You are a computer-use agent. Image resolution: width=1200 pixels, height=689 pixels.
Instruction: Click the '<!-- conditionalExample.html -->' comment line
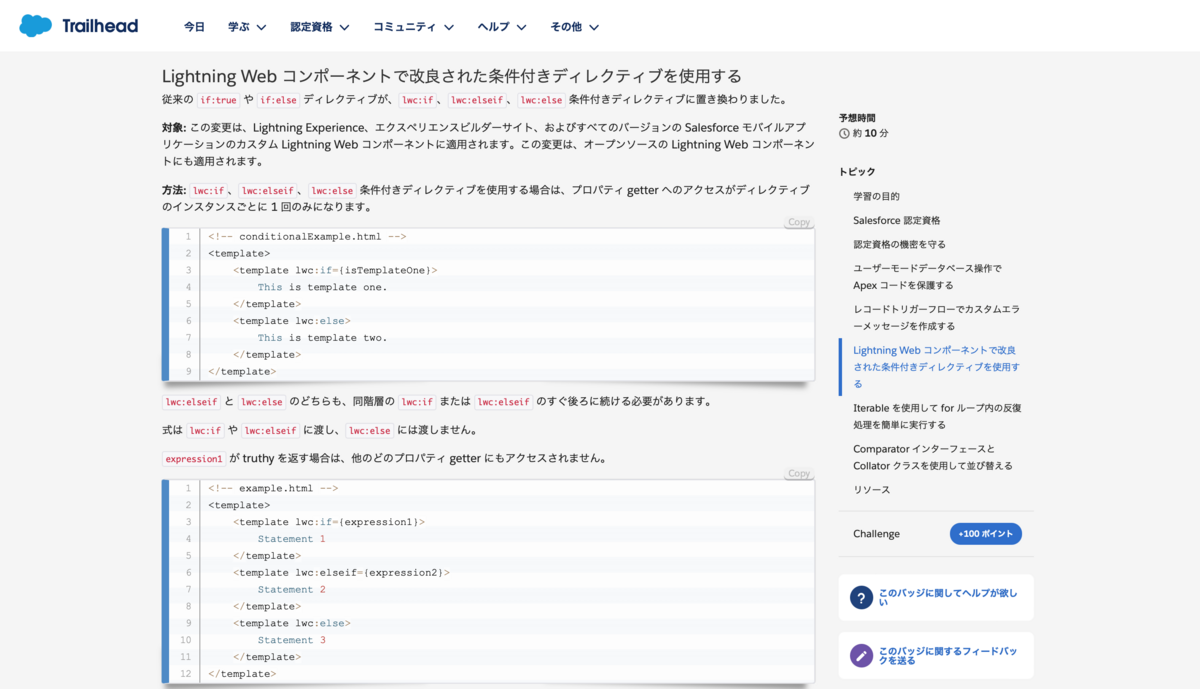[307, 237]
